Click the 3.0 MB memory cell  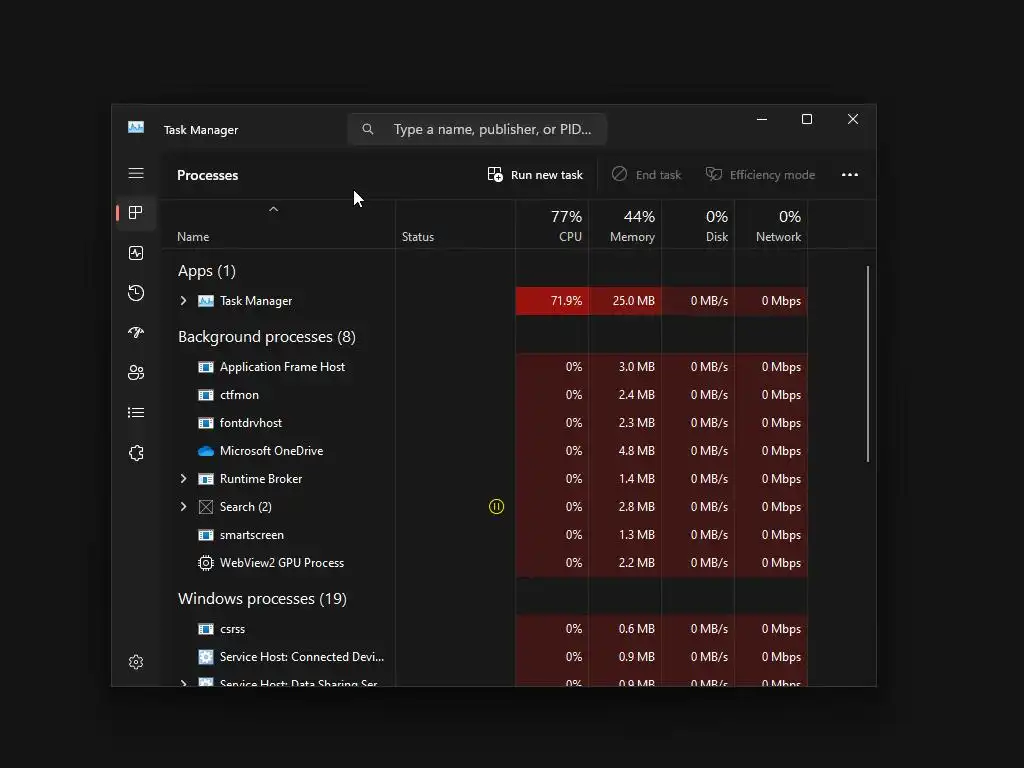point(626,367)
